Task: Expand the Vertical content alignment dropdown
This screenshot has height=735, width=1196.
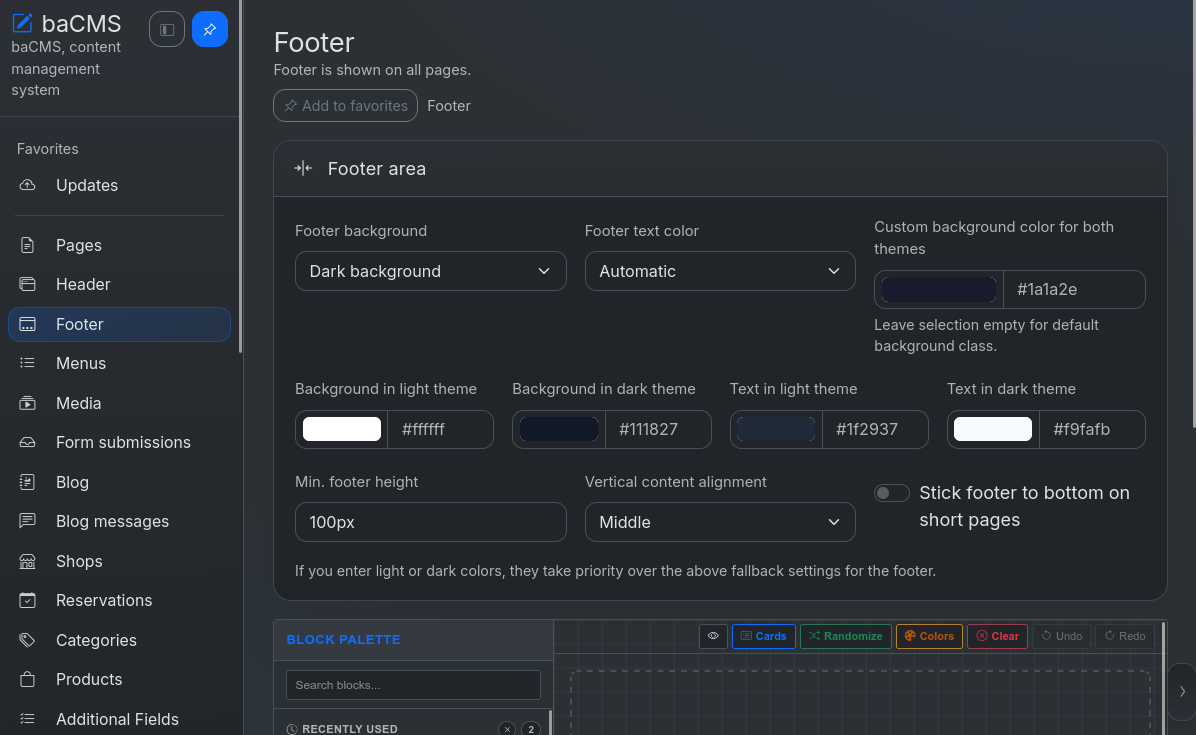Action: click(x=720, y=522)
